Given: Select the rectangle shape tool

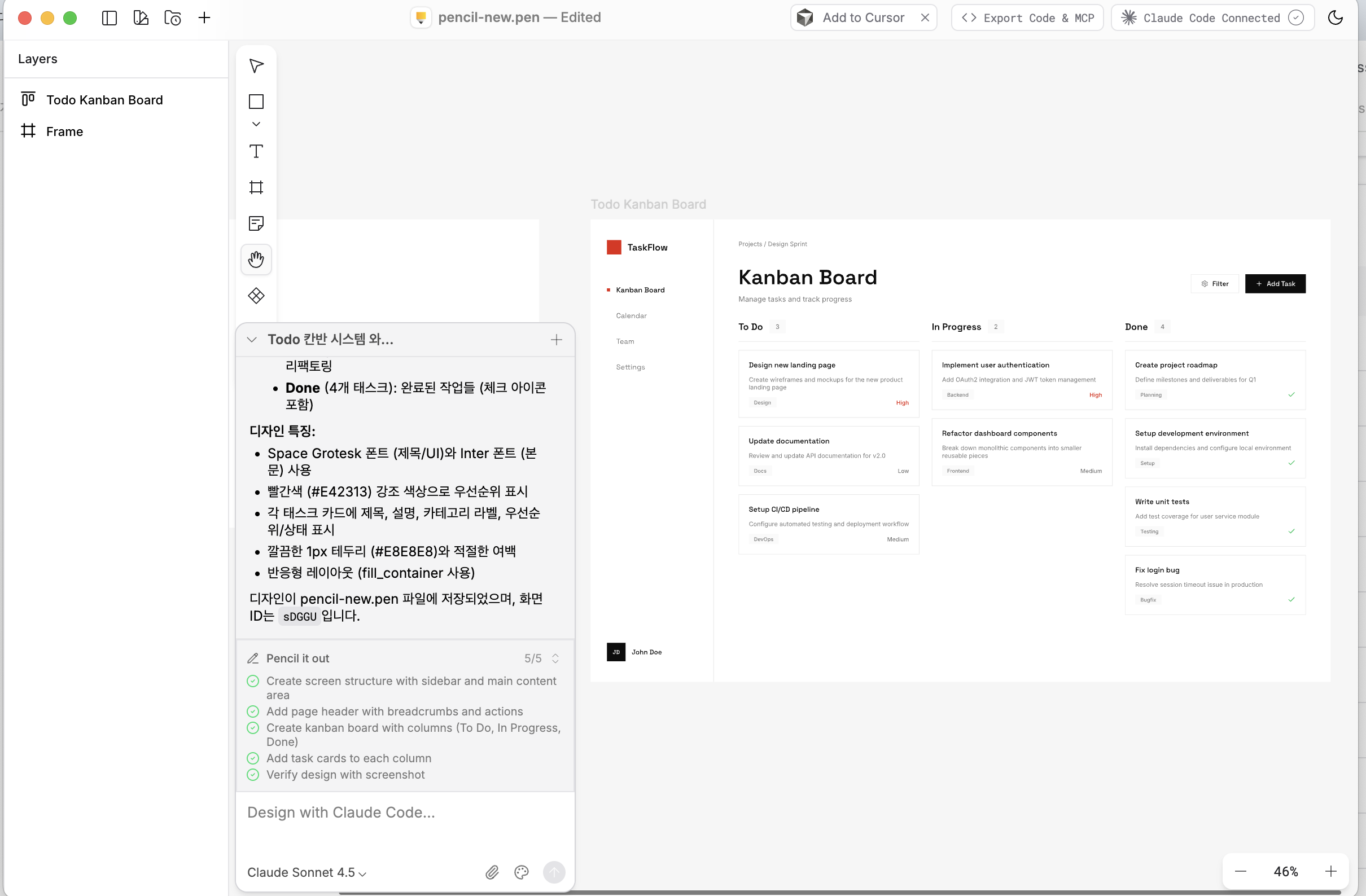Looking at the screenshot, I should 256,102.
